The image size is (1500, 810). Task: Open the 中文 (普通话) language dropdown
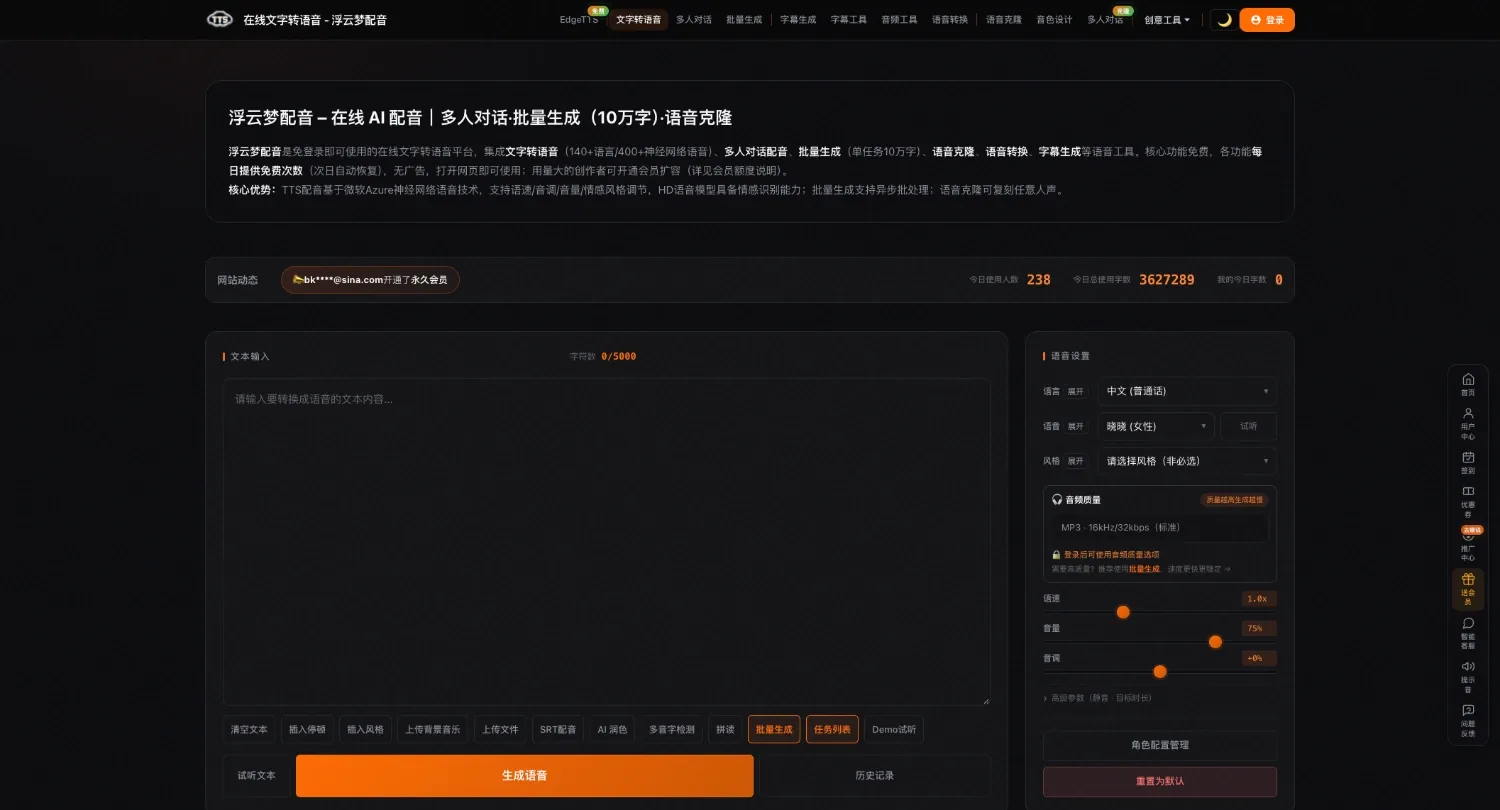point(1187,391)
